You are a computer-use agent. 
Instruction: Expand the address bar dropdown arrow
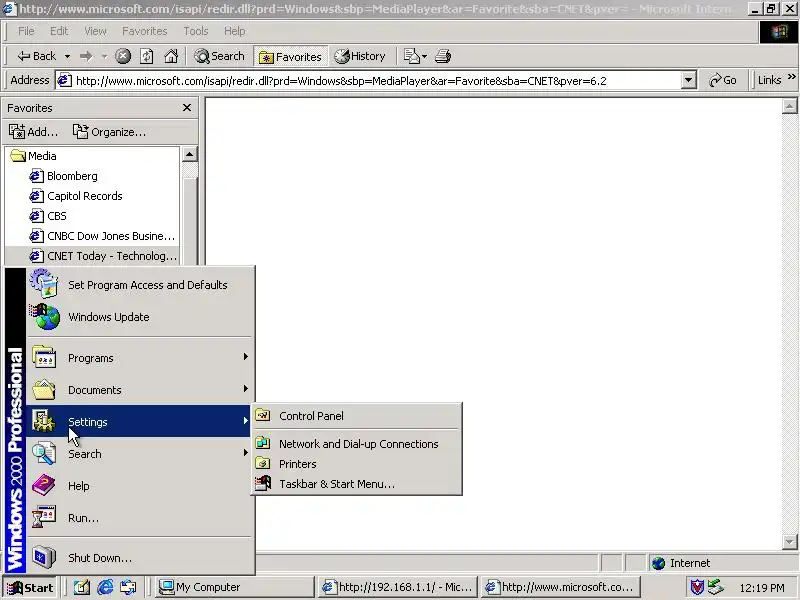click(689, 81)
